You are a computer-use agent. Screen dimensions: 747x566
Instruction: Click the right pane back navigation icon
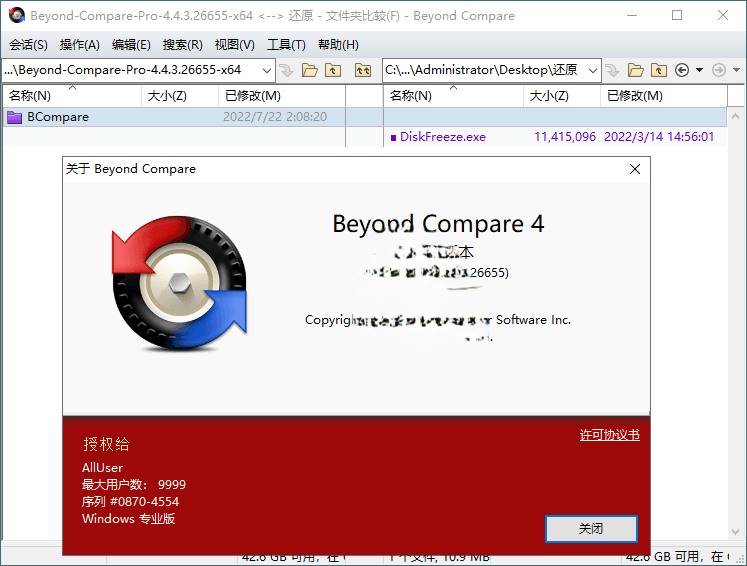(x=682, y=71)
